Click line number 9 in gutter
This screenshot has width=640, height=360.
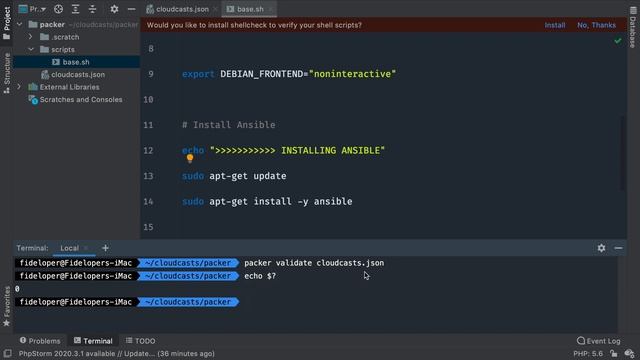click(x=151, y=74)
